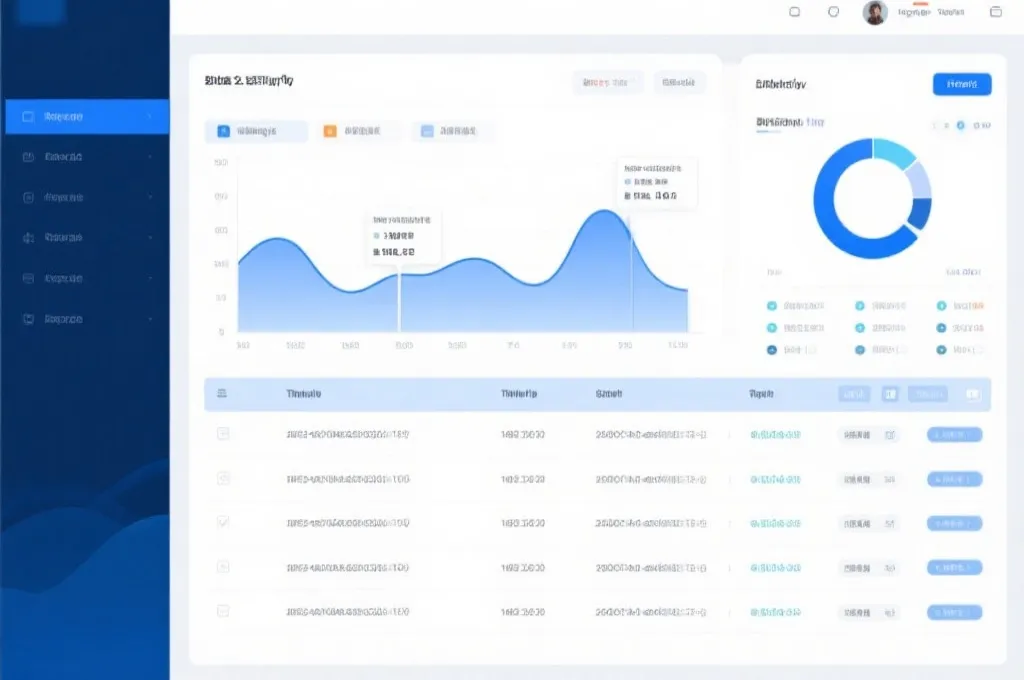
Task: Toggle the checked checkbox in the third table row
Action: 223,522
